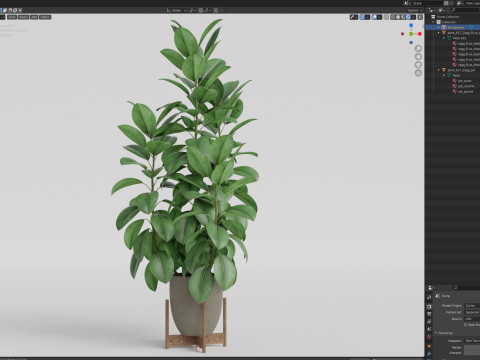
Task: Toggle proportional editing
Action: pyautogui.click(x=216, y=10)
